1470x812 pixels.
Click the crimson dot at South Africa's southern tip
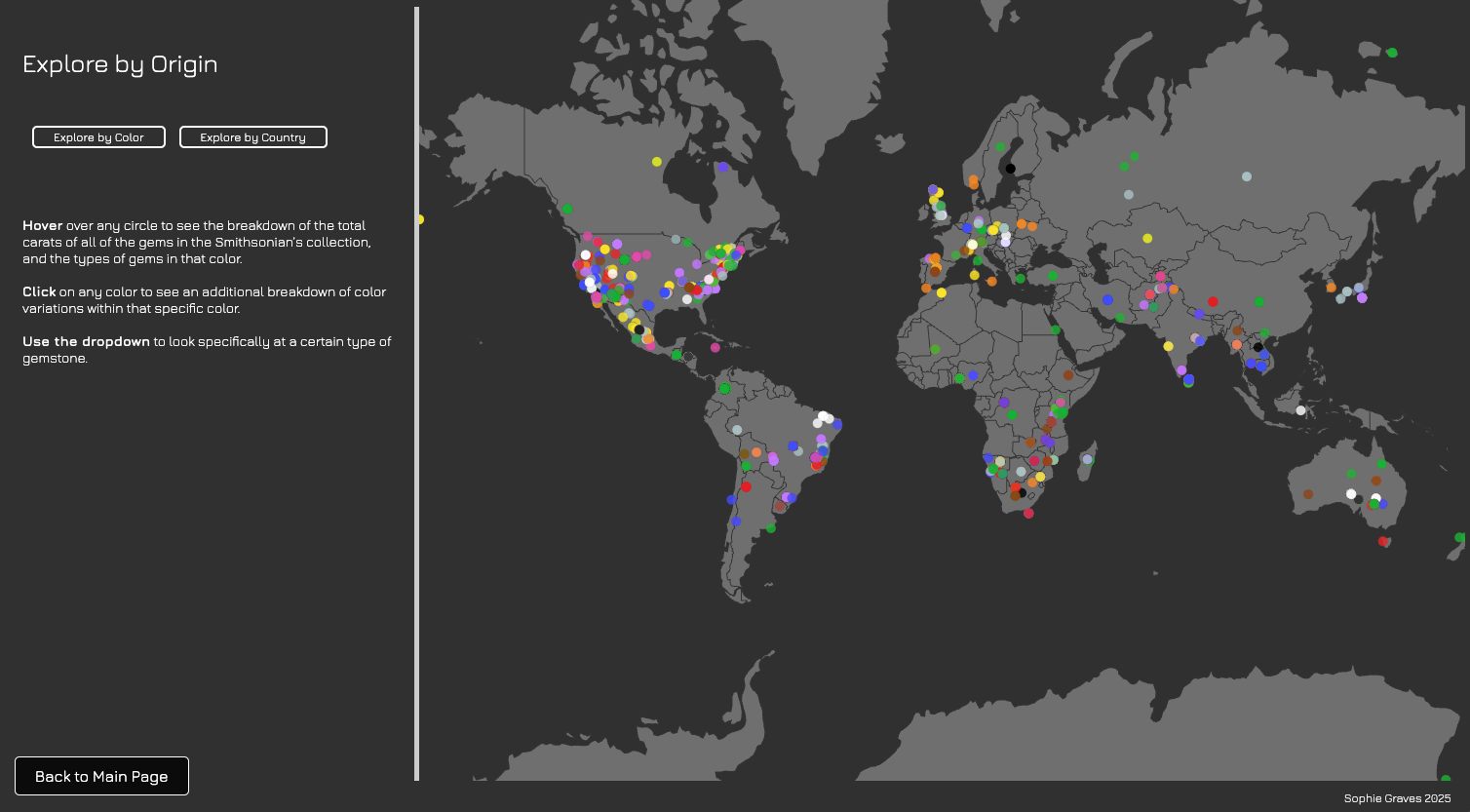click(1028, 513)
